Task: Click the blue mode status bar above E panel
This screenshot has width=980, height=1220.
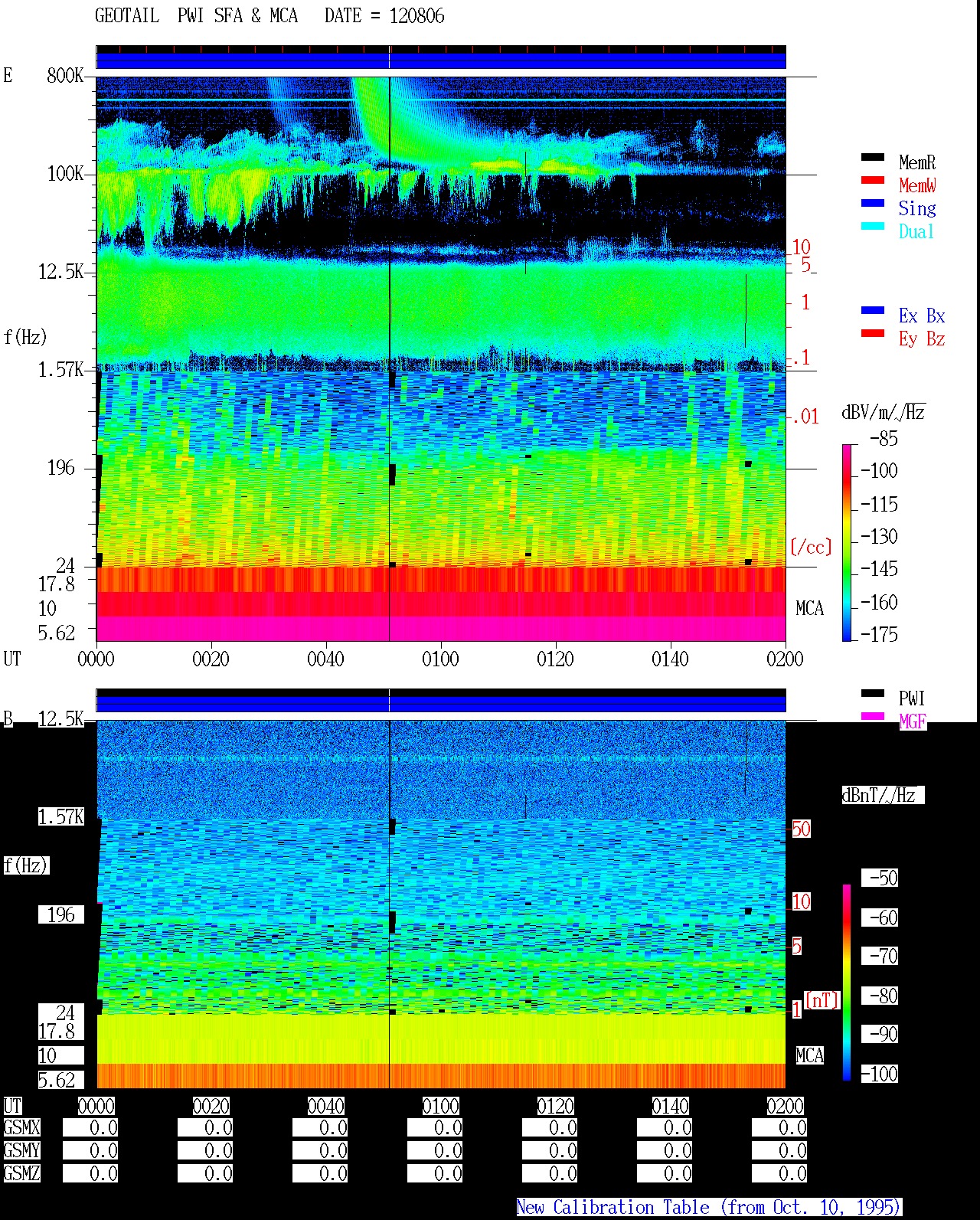Action: point(441,61)
